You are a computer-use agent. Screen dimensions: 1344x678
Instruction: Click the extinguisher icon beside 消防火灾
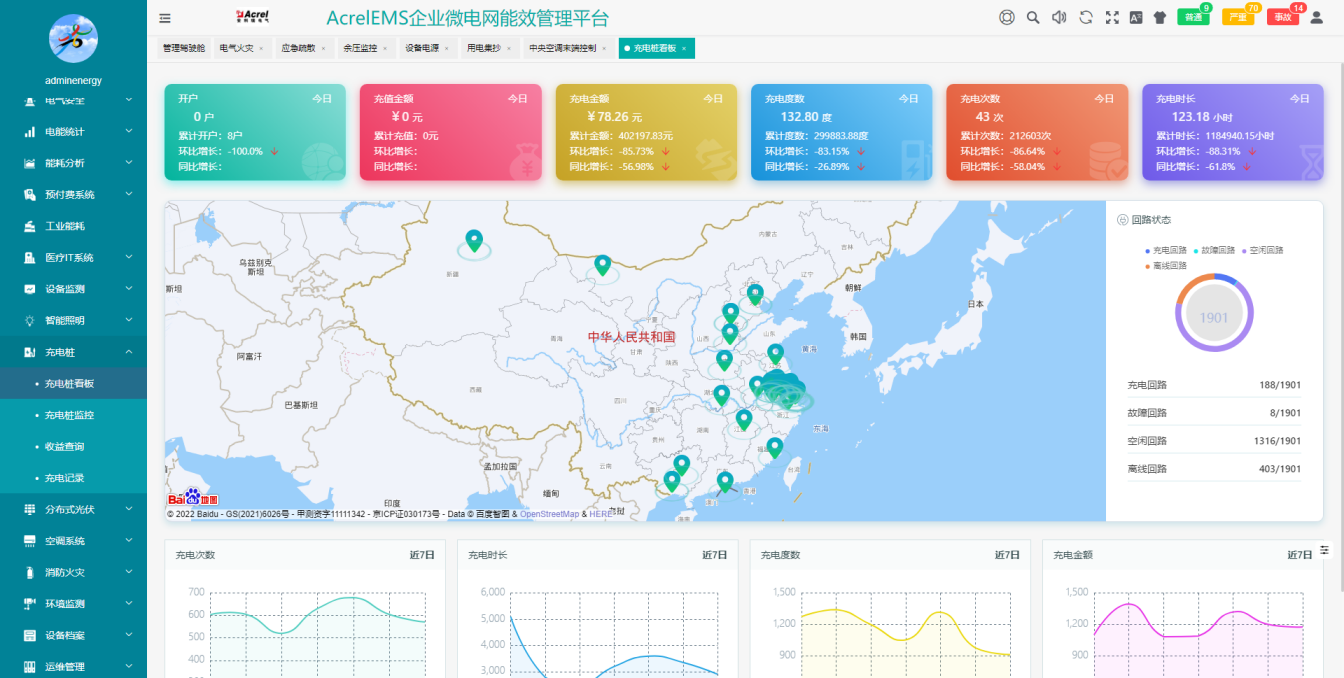pos(29,572)
